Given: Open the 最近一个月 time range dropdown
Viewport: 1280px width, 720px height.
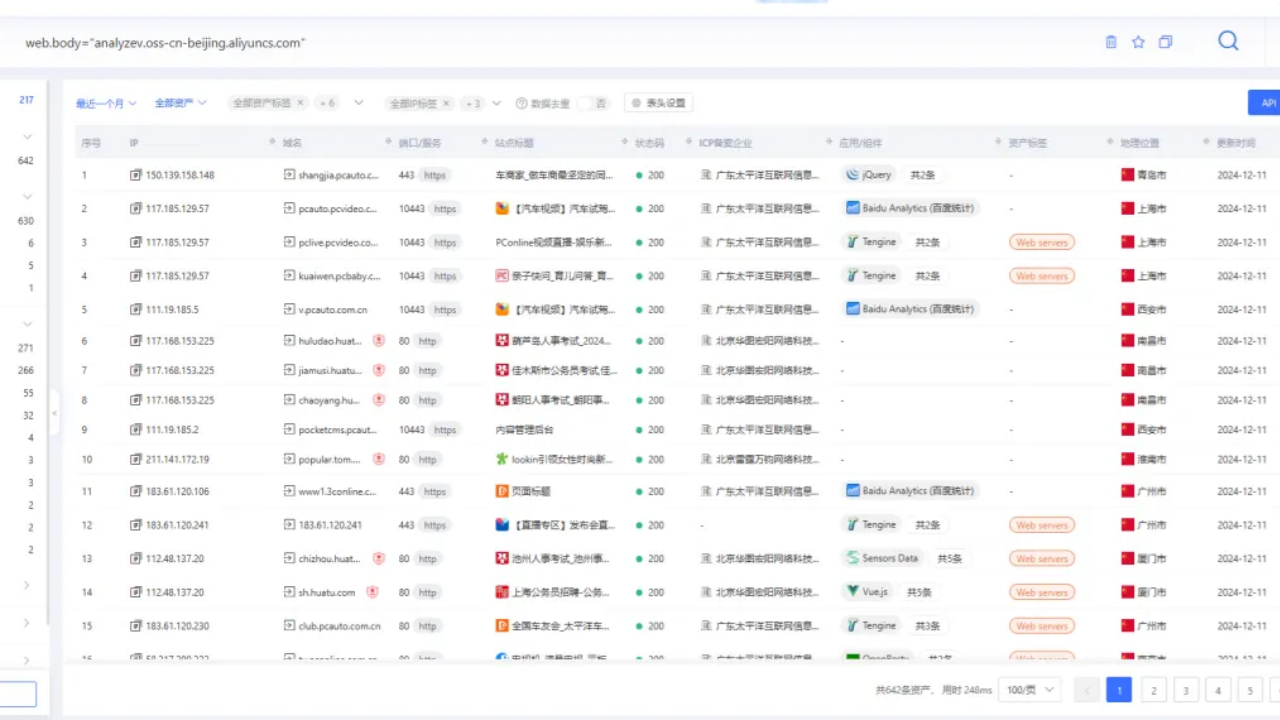Looking at the screenshot, I should (106, 103).
